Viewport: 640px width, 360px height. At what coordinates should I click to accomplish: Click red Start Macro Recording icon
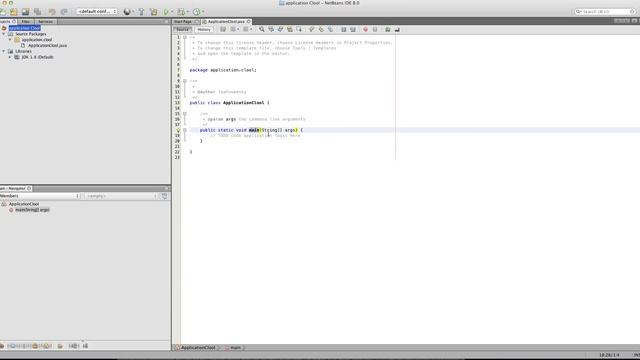tap(365, 29)
